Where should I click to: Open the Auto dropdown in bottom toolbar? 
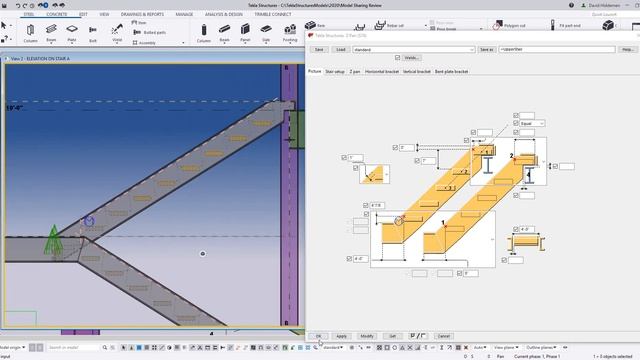pyautogui.click(x=480, y=347)
